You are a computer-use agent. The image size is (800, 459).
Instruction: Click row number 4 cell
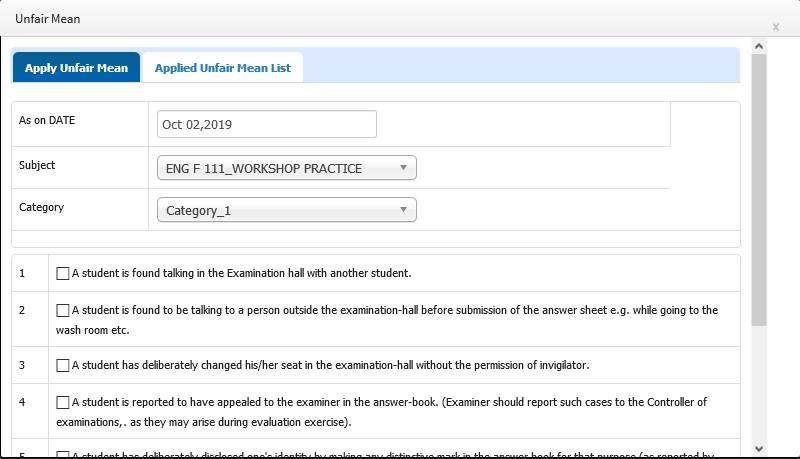coord(30,411)
